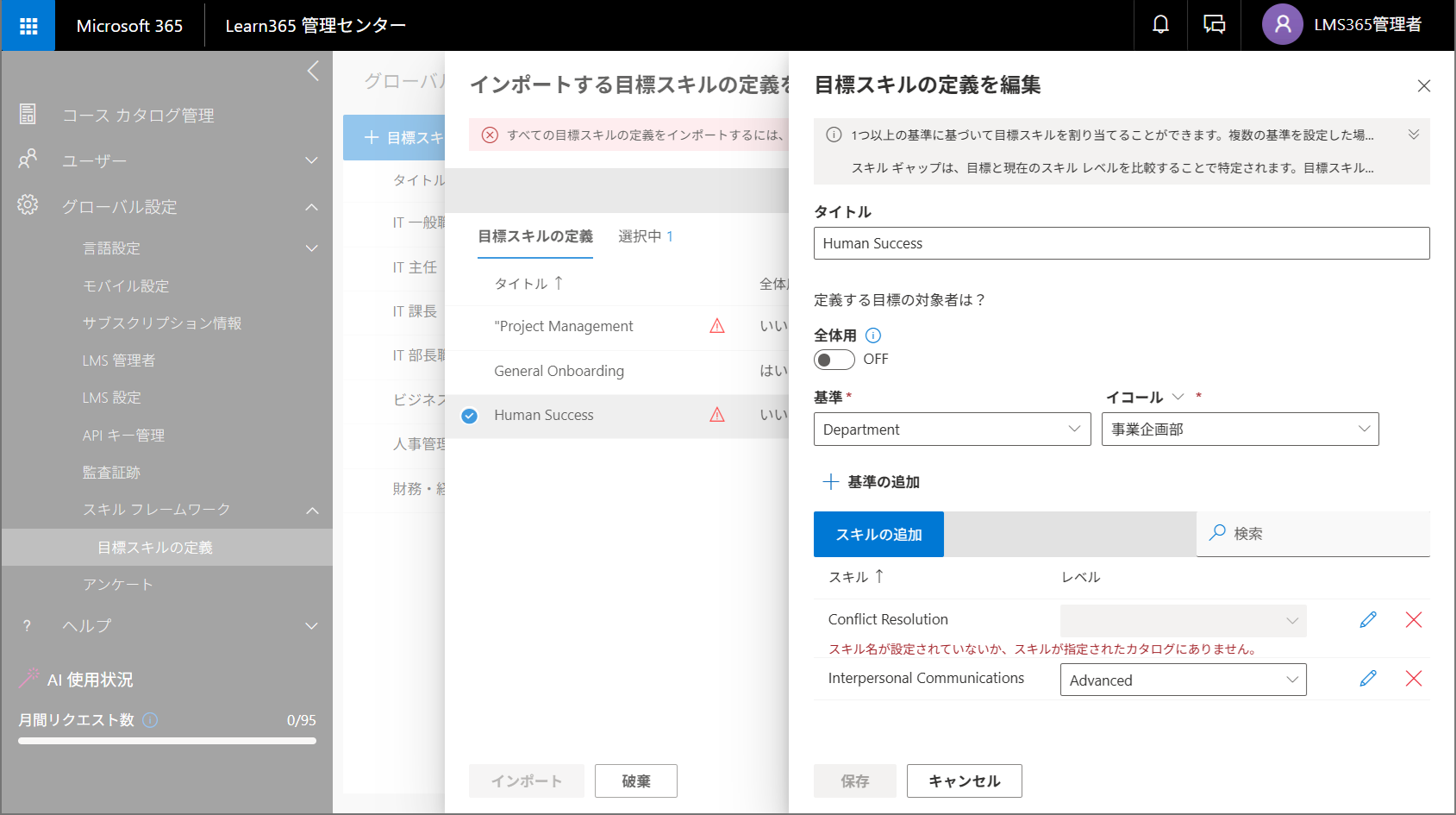Click the AI 使用状況 magic wand icon
Image resolution: width=1456 pixels, height=815 pixels.
click(28, 679)
